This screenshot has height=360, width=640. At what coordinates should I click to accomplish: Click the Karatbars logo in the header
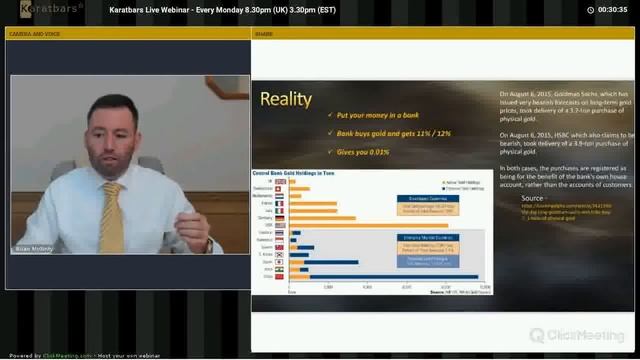[51, 9]
